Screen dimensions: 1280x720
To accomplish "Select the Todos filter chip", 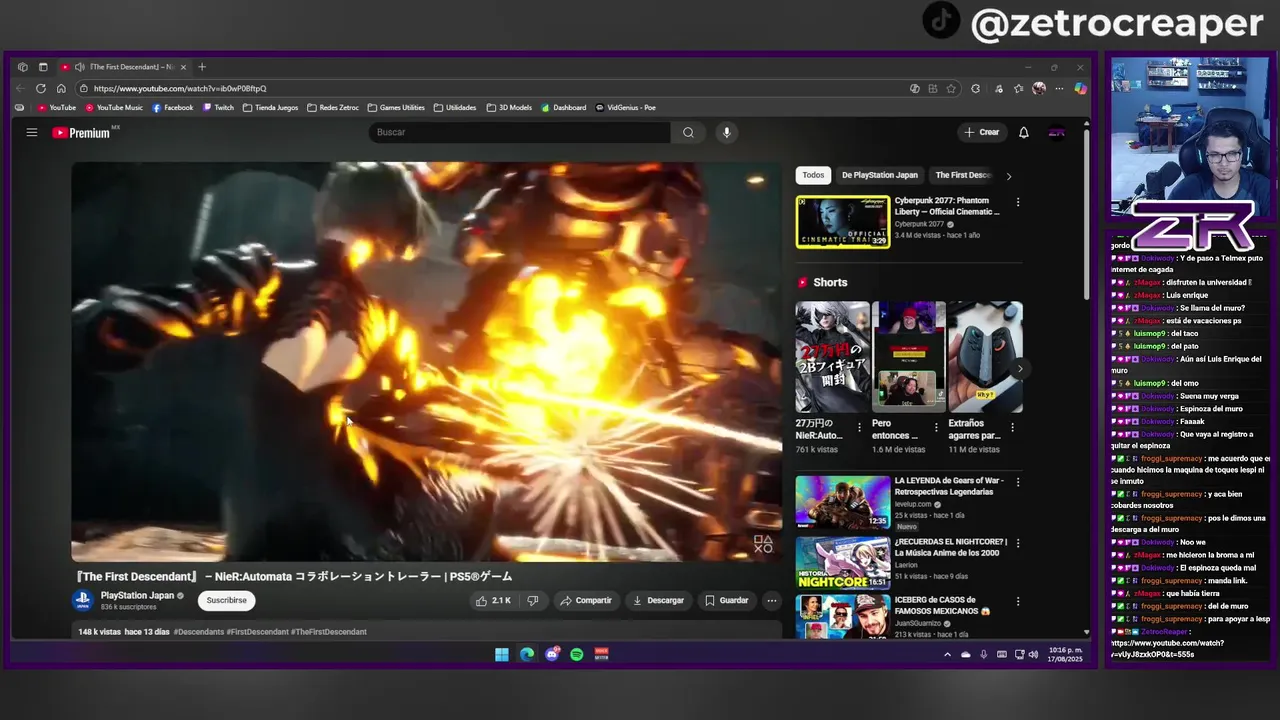I will click(x=813, y=175).
